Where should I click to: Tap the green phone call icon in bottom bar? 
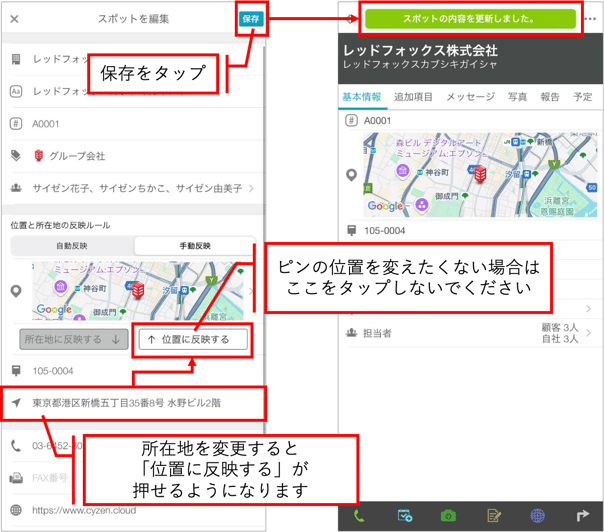click(359, 516)
